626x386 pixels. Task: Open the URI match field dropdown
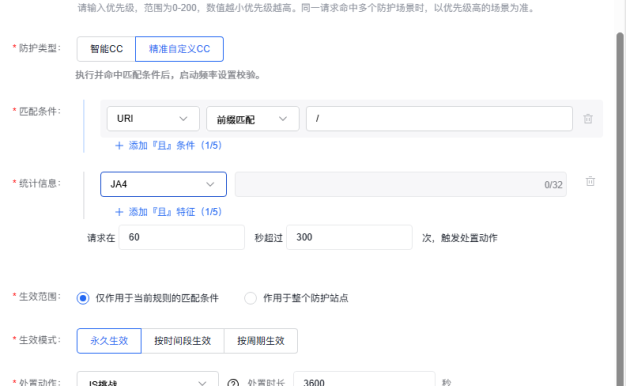153,119
